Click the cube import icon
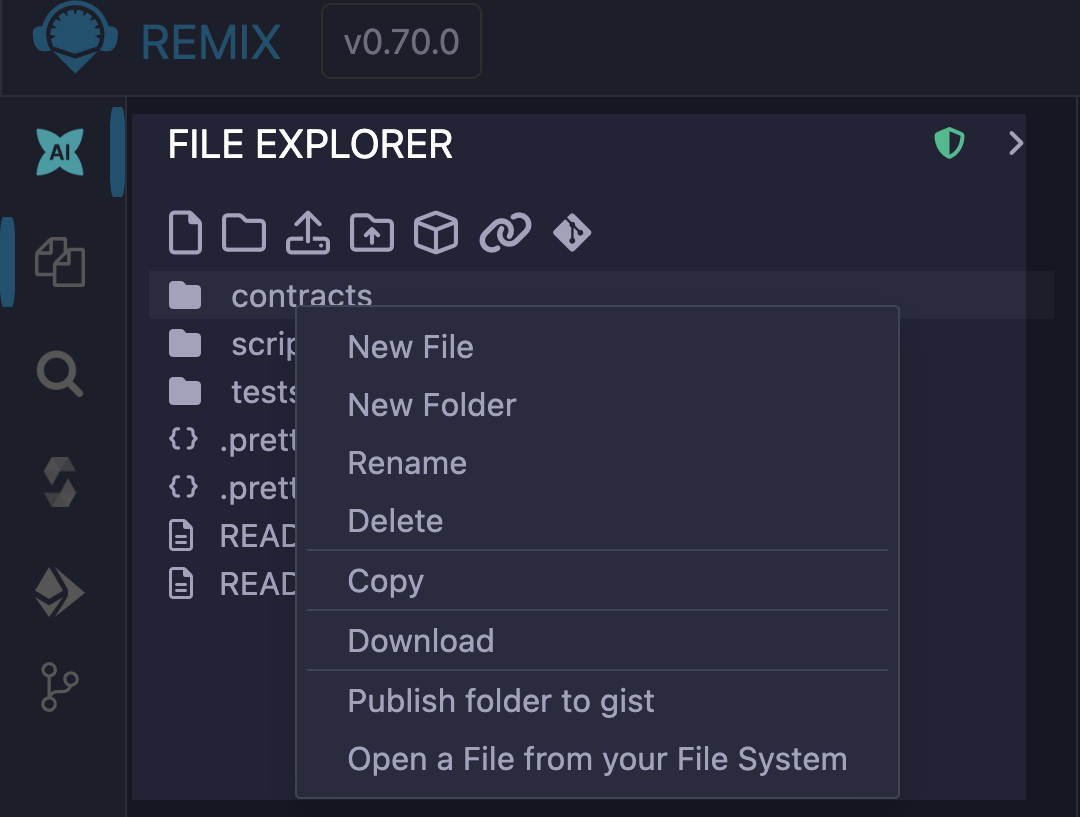This screenshot has height=817, width=1080. [435, 233]
